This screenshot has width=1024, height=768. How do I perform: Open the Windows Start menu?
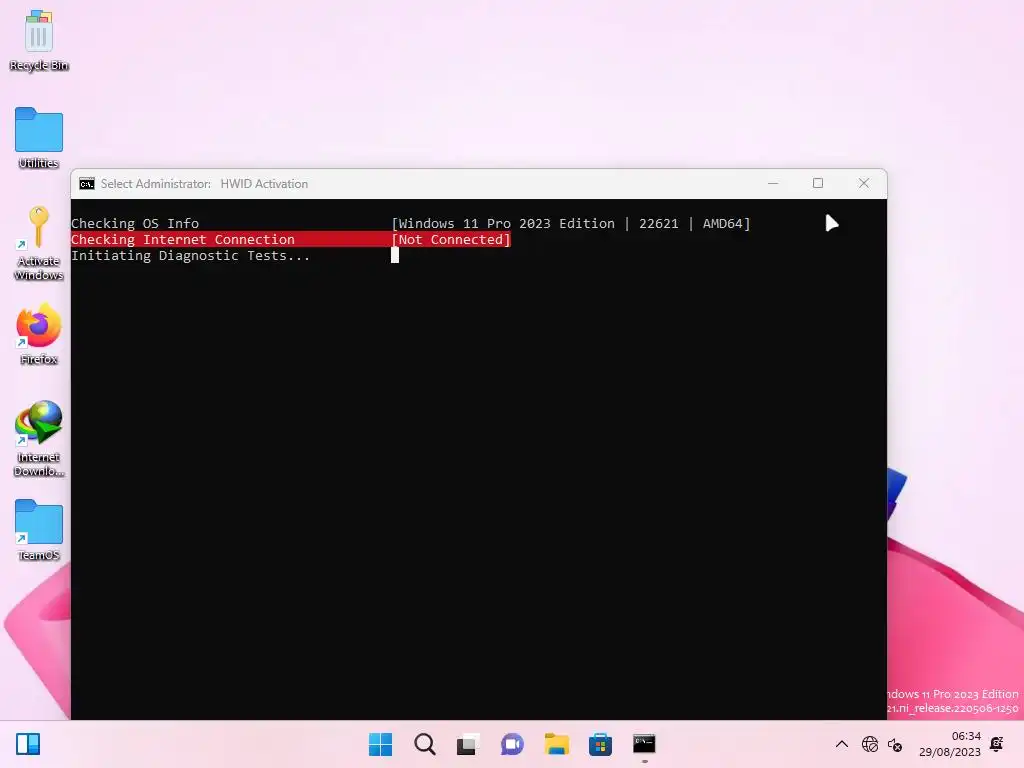click(381, 744)
